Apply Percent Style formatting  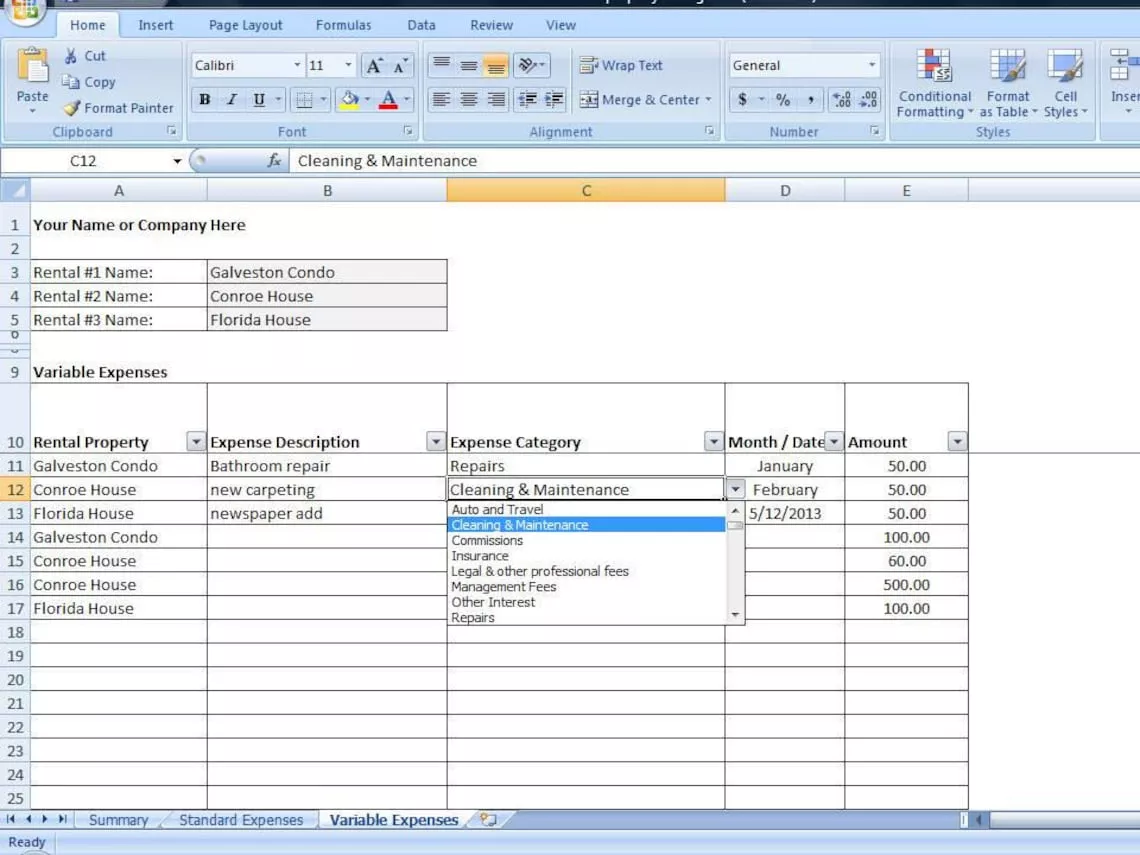(x=783, y=100)
